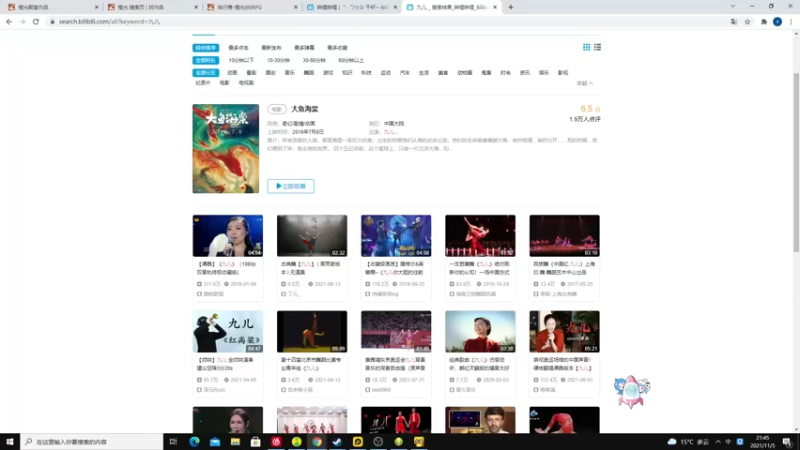Reload the Bilibili search page

pos(36,21)
